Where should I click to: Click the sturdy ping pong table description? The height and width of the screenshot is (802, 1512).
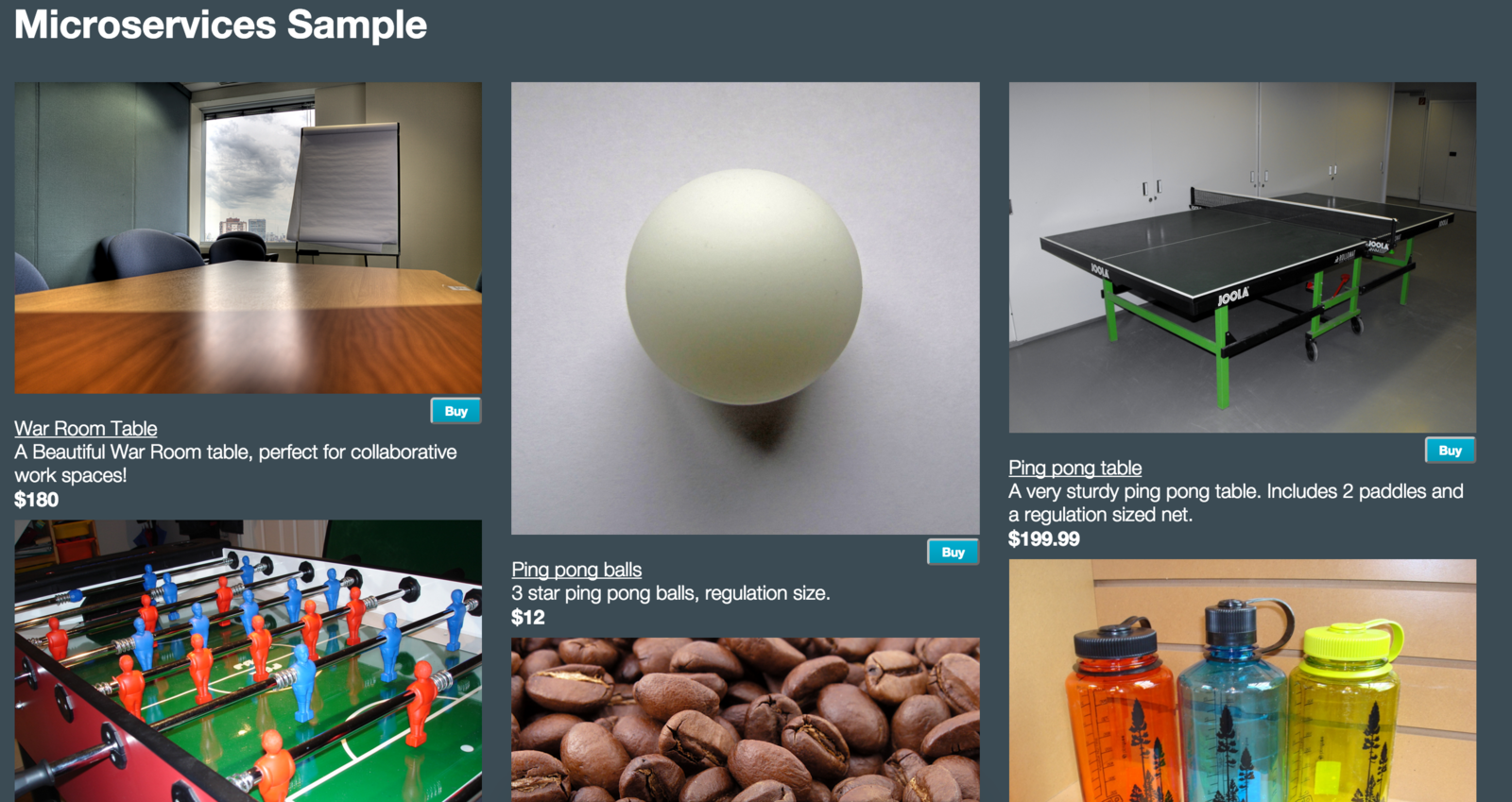pos(1236,503)
